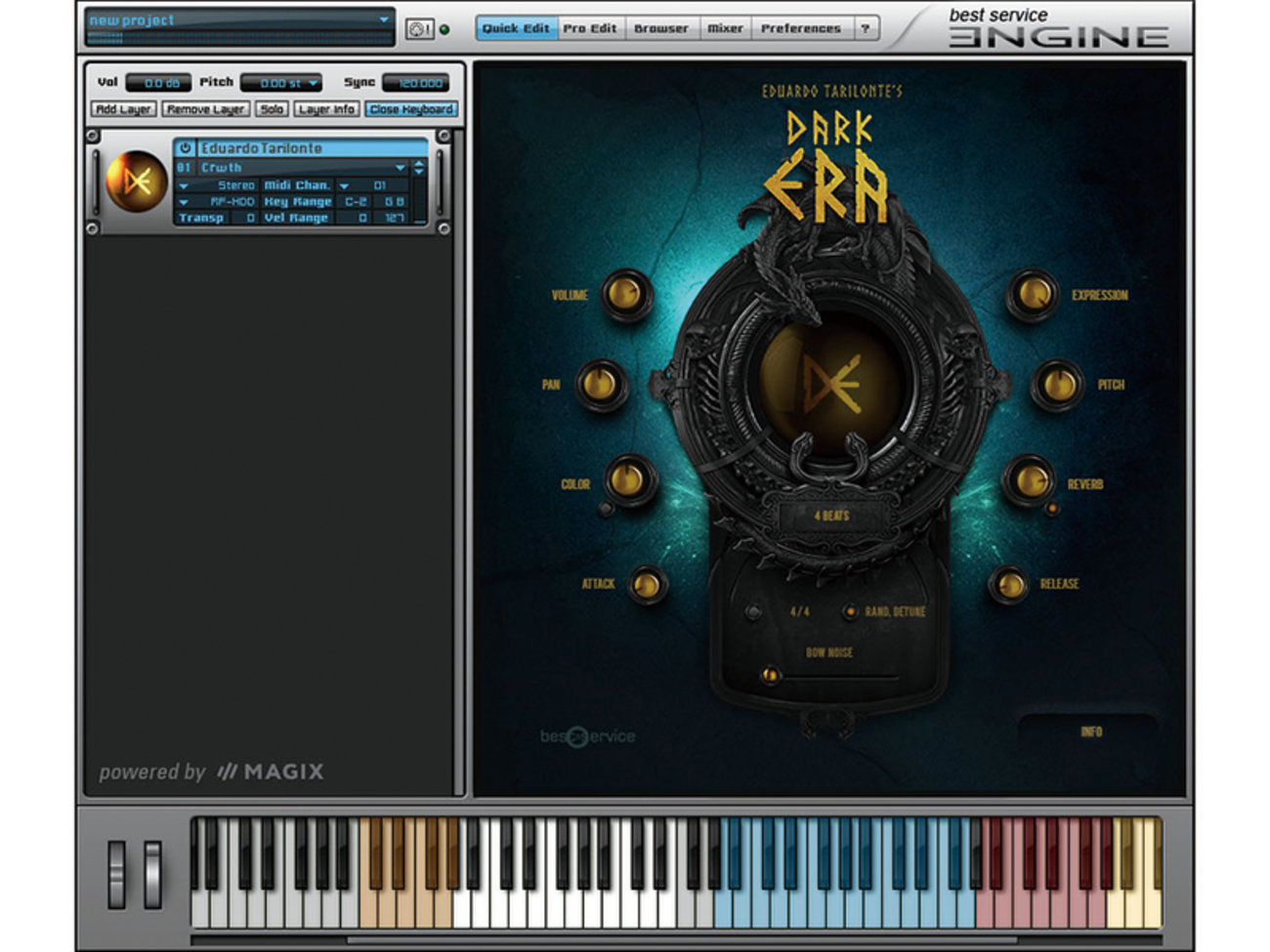Click the Transp value field
This screenshot has width=1270, height=952.
[x=244, y=218]
